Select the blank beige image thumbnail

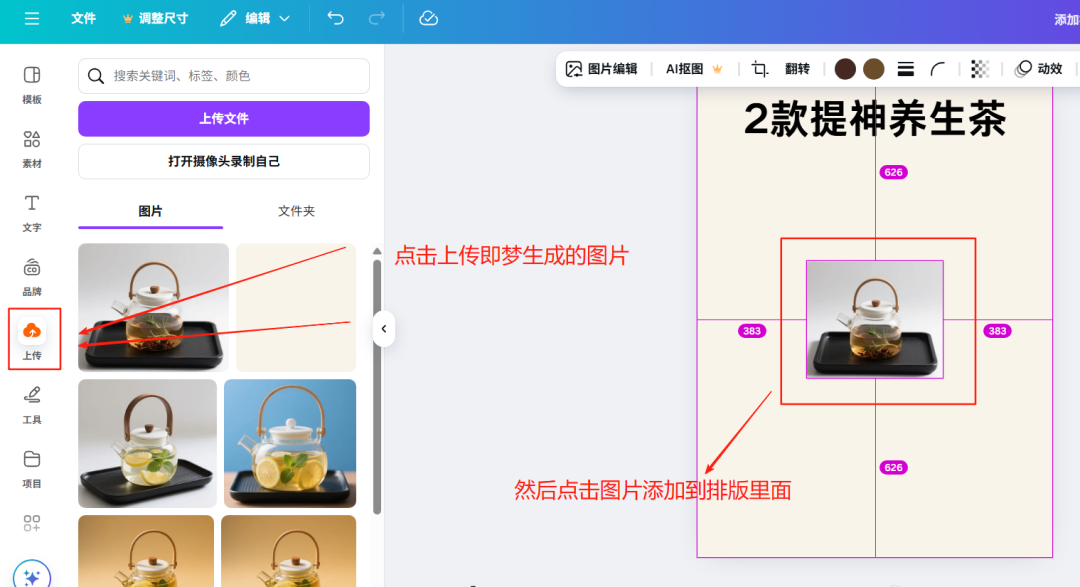[296, 307]
